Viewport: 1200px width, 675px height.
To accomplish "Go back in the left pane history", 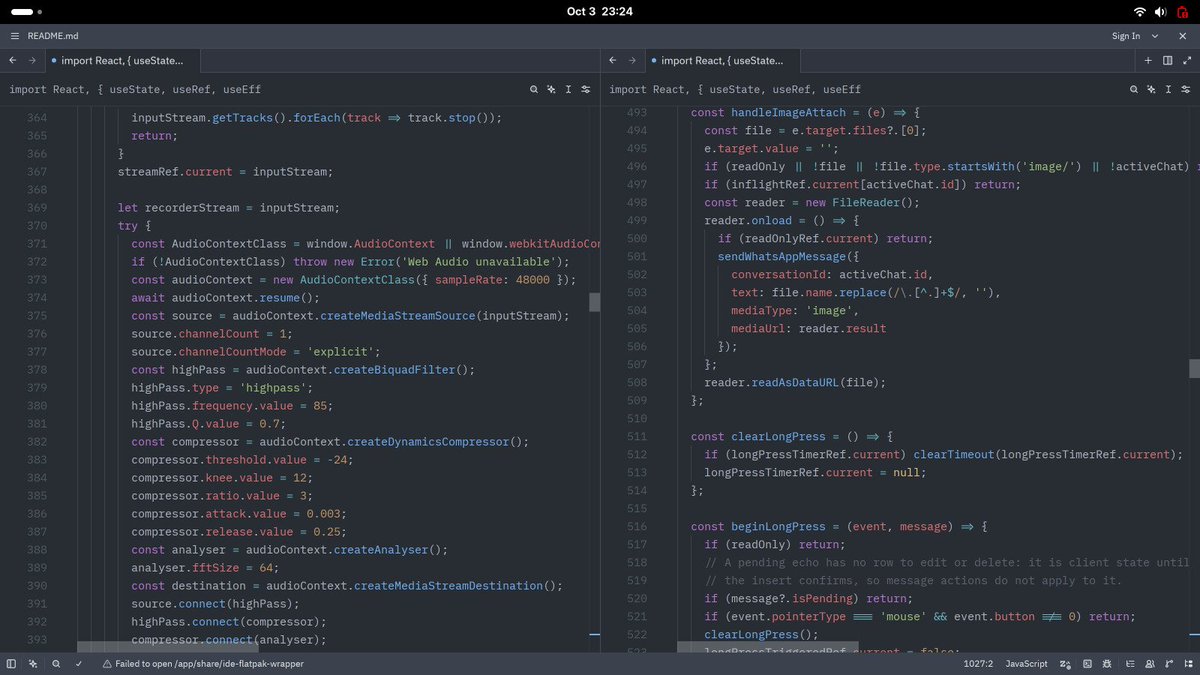I will click(x=14, y=60).
